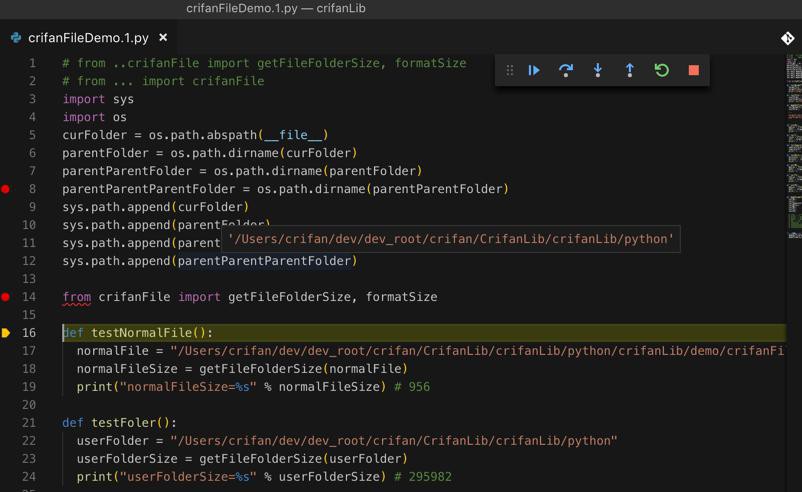This screenshot has height=492, width=802.
Task: Stop the debugging session
Action: click(694, 70)
